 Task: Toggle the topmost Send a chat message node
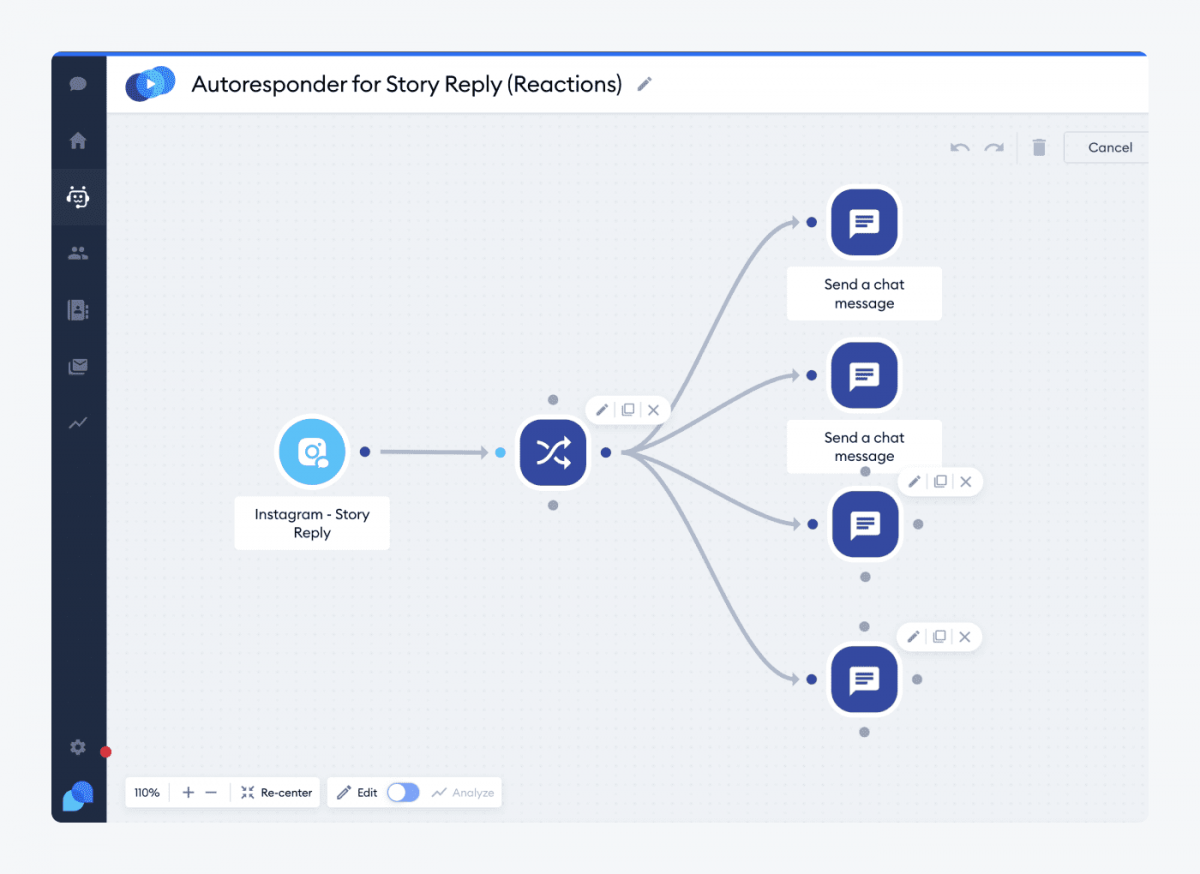(x=864, y=222)
